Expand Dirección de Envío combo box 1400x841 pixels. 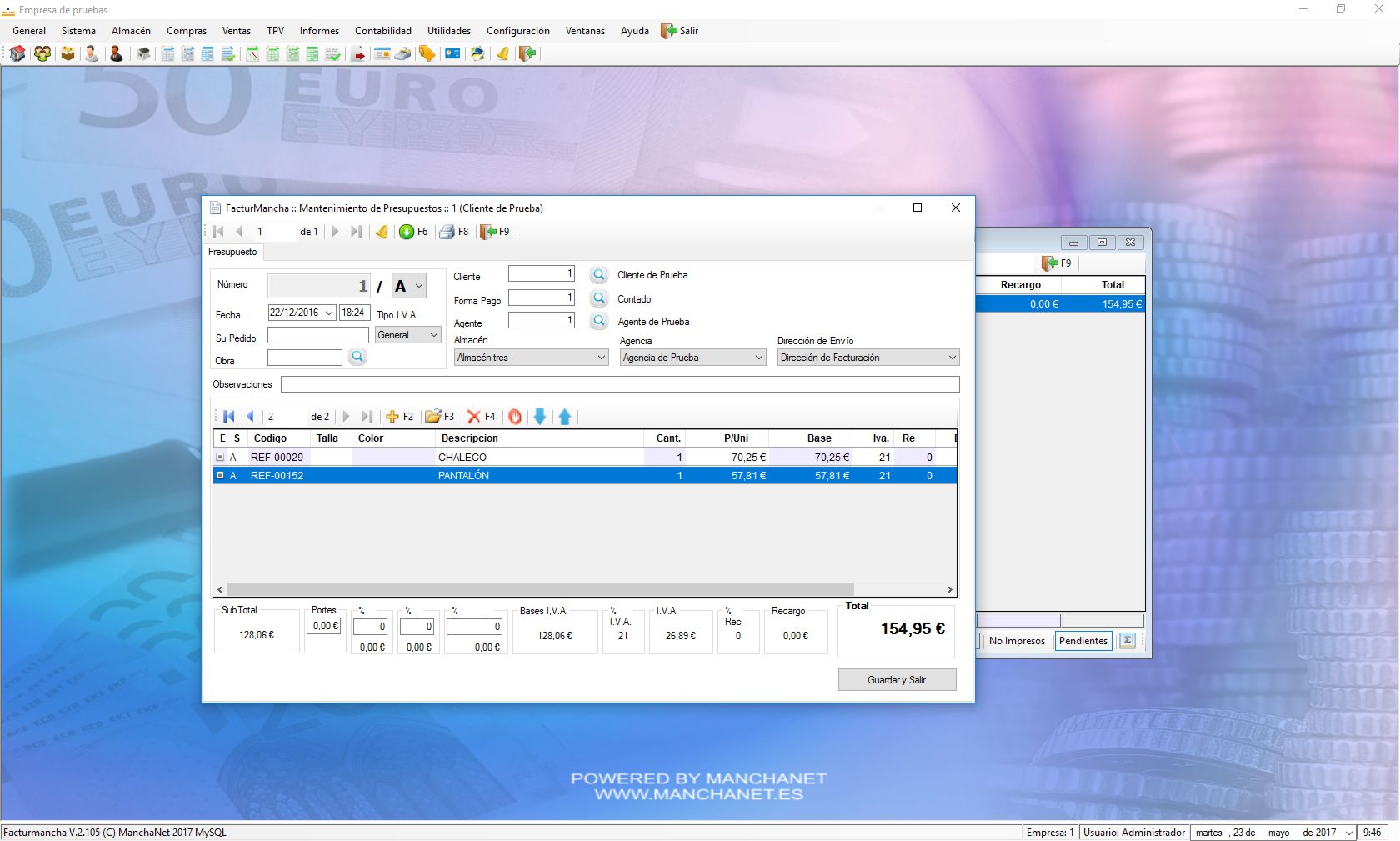(952, 358)
